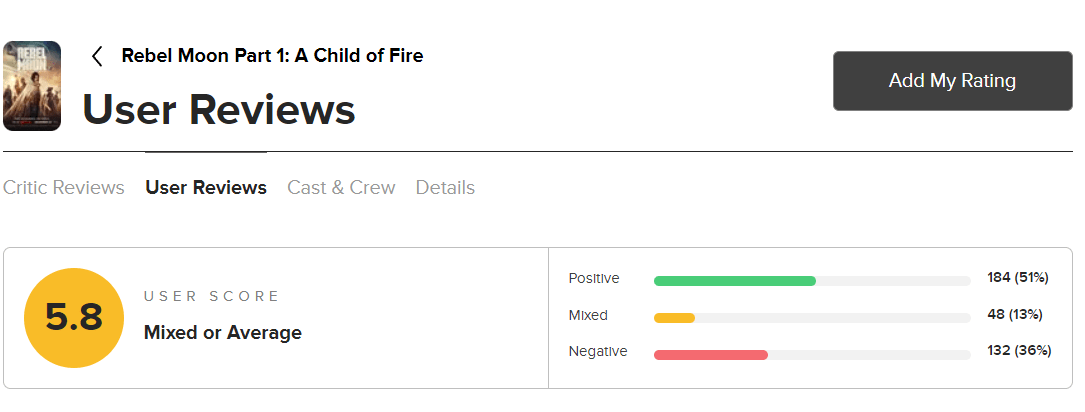Go to the Details tab
1085x412 pixels.
(x=445, y=188)
